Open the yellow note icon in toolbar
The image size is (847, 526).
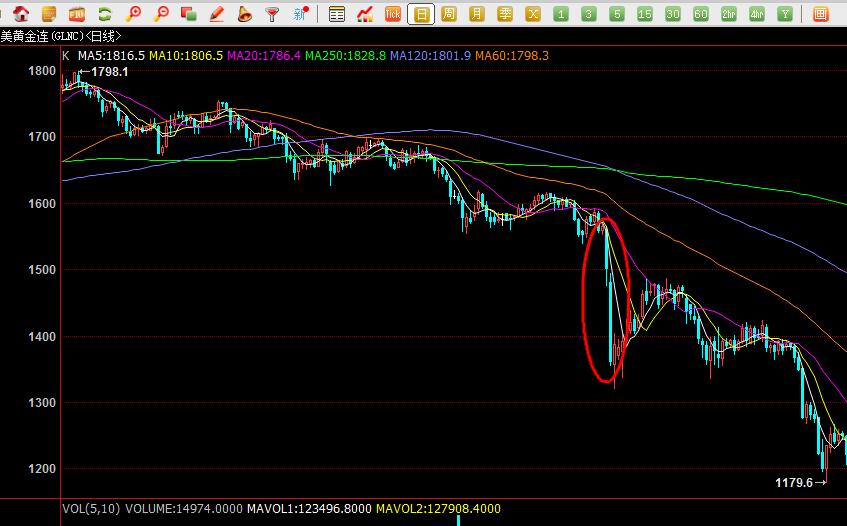point(49,14)
